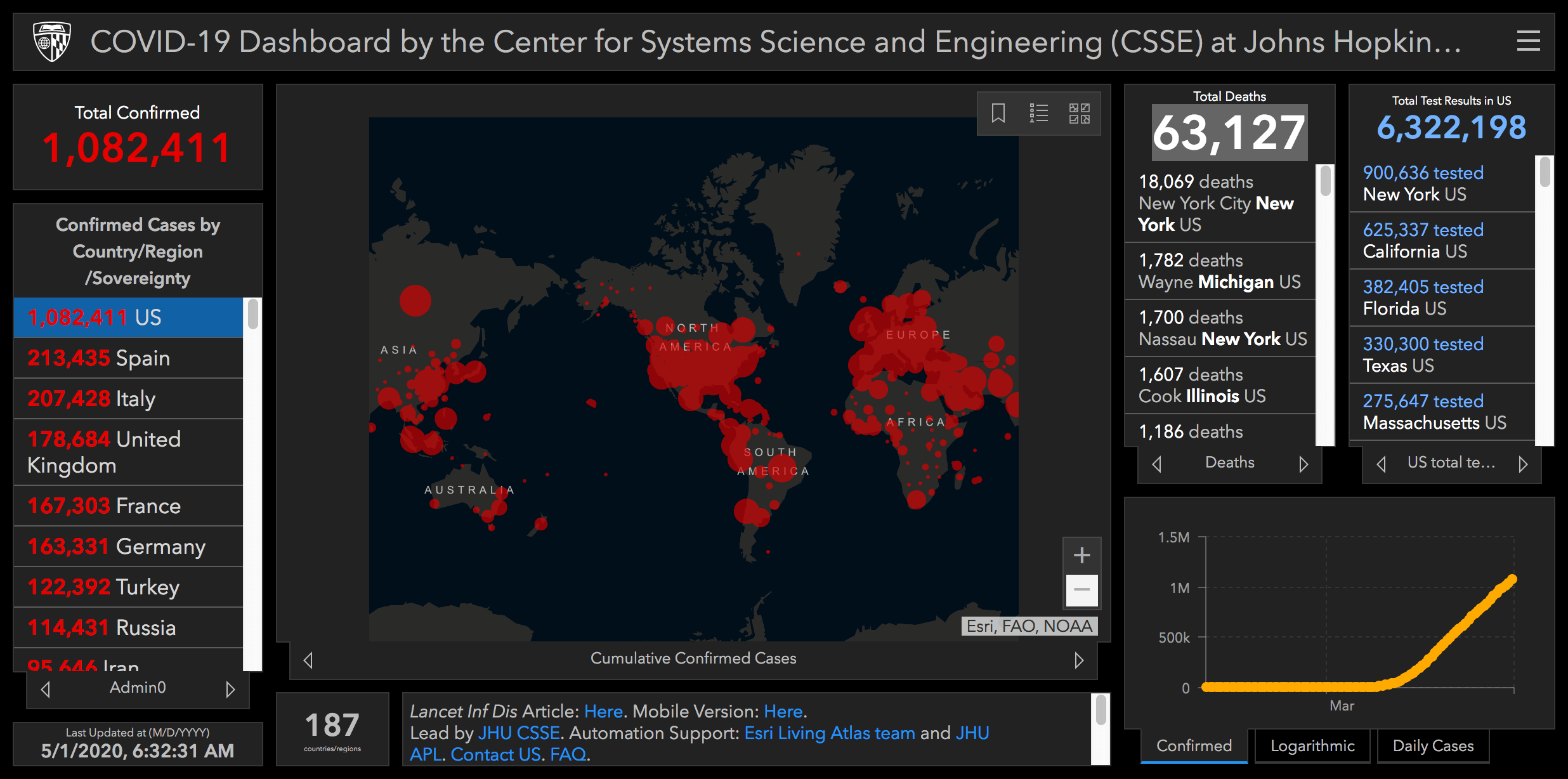Viewport: 1568px width, 779px height.
Task: Open the FAQ link
Action: tap(568, 754)
